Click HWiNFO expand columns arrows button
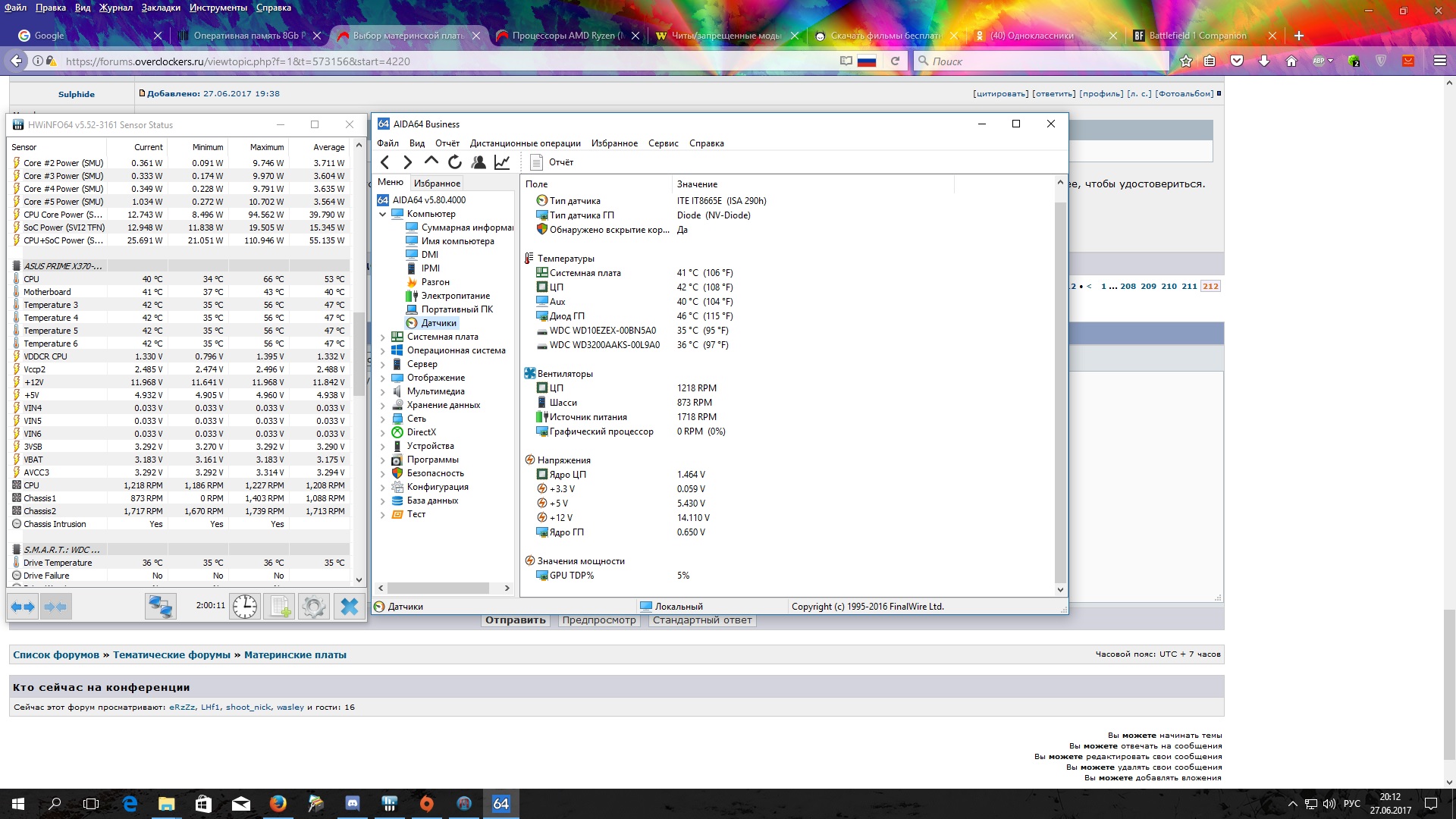 pos(23,607)
